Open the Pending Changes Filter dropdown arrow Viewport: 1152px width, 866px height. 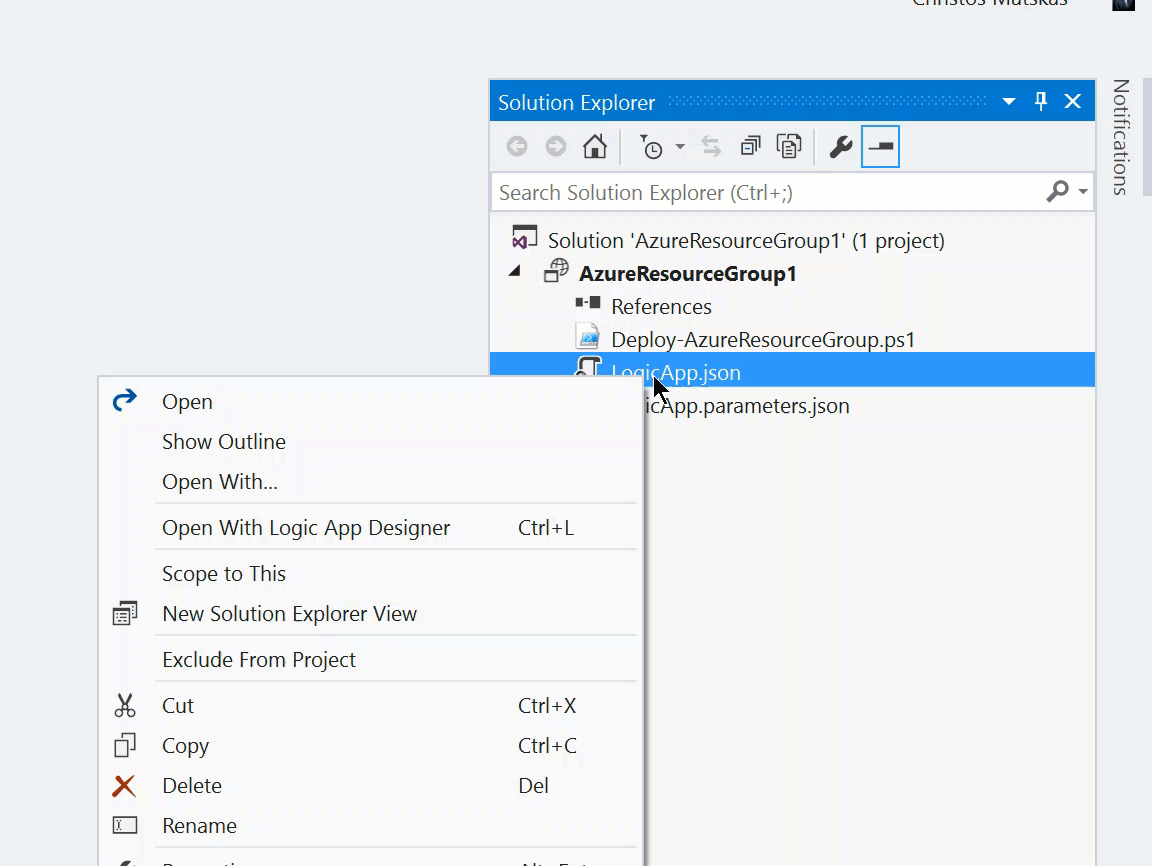coord(680,147)
